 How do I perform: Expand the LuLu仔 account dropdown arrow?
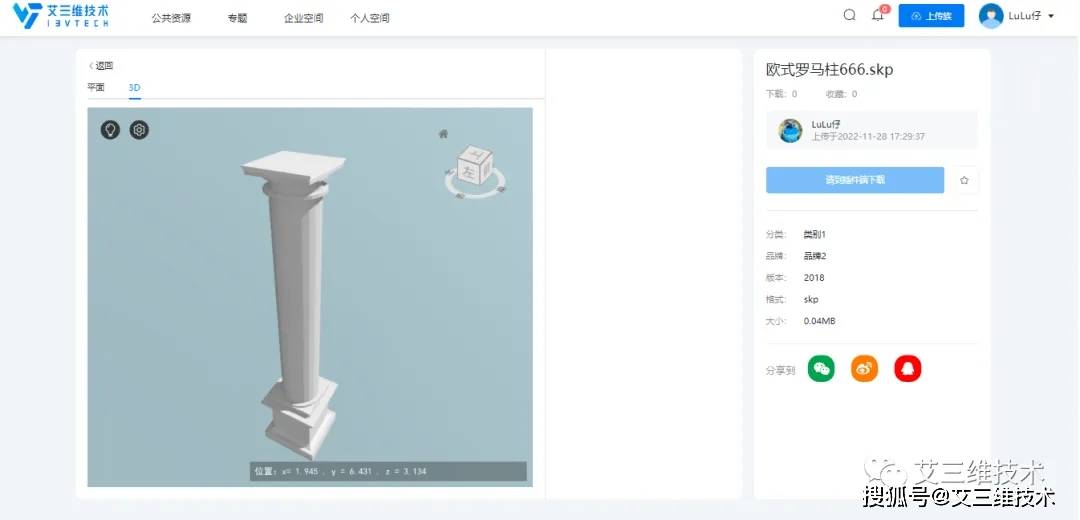[1051, 17]
